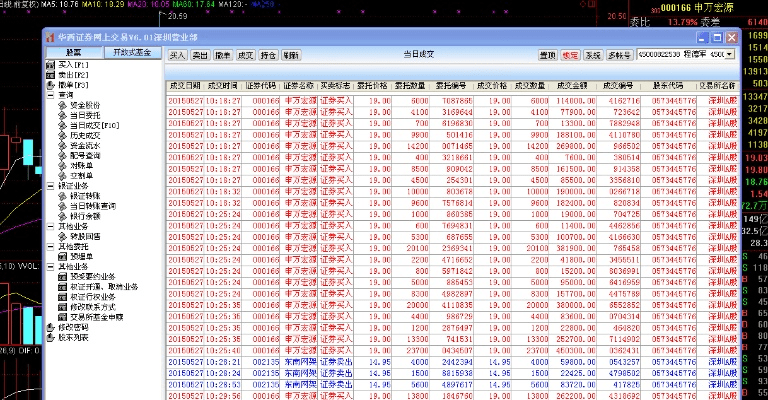768x400 pixels.
Task: Open 银行余额 icon in the tree
Action: click(62, 216)
